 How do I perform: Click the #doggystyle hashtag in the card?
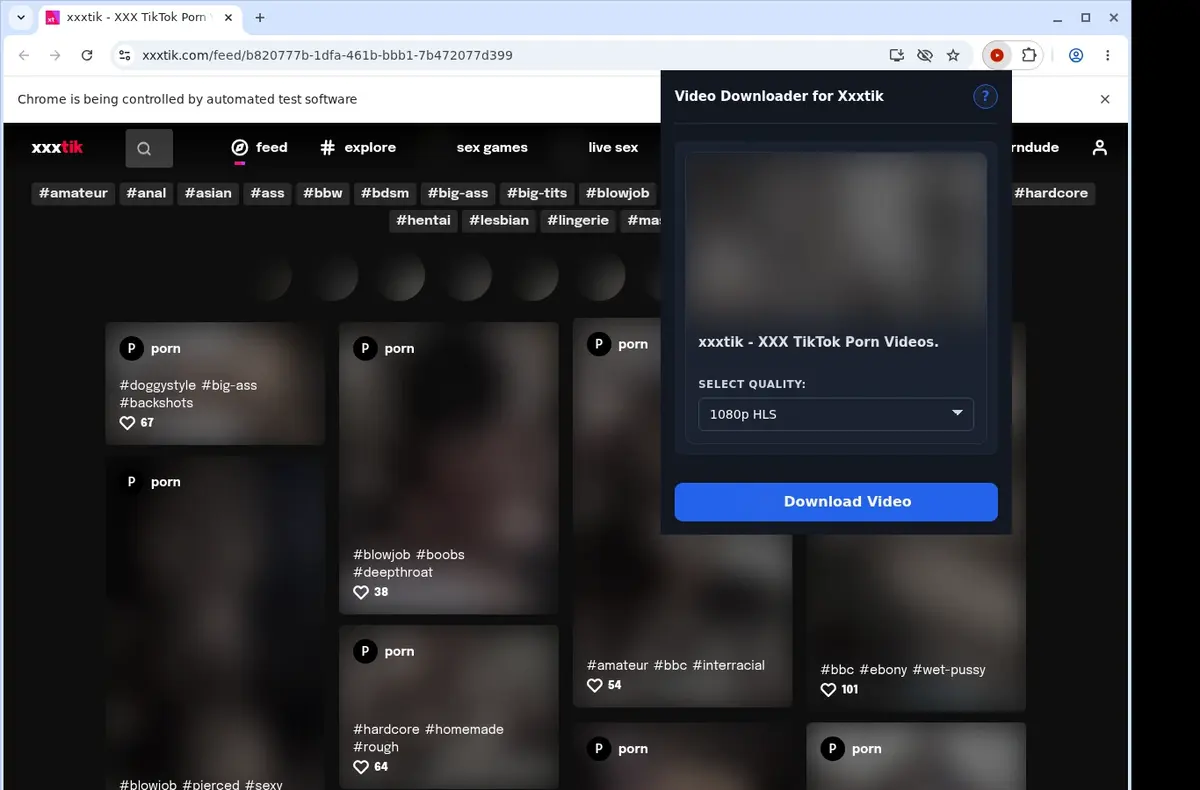pyautogui.click(x=158, y=386)
